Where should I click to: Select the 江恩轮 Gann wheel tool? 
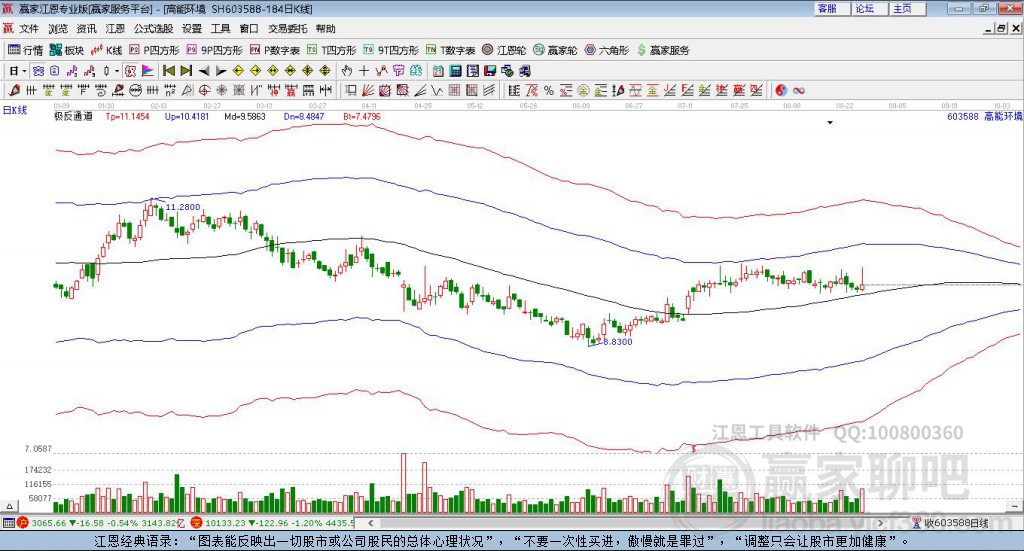[504, 50]
